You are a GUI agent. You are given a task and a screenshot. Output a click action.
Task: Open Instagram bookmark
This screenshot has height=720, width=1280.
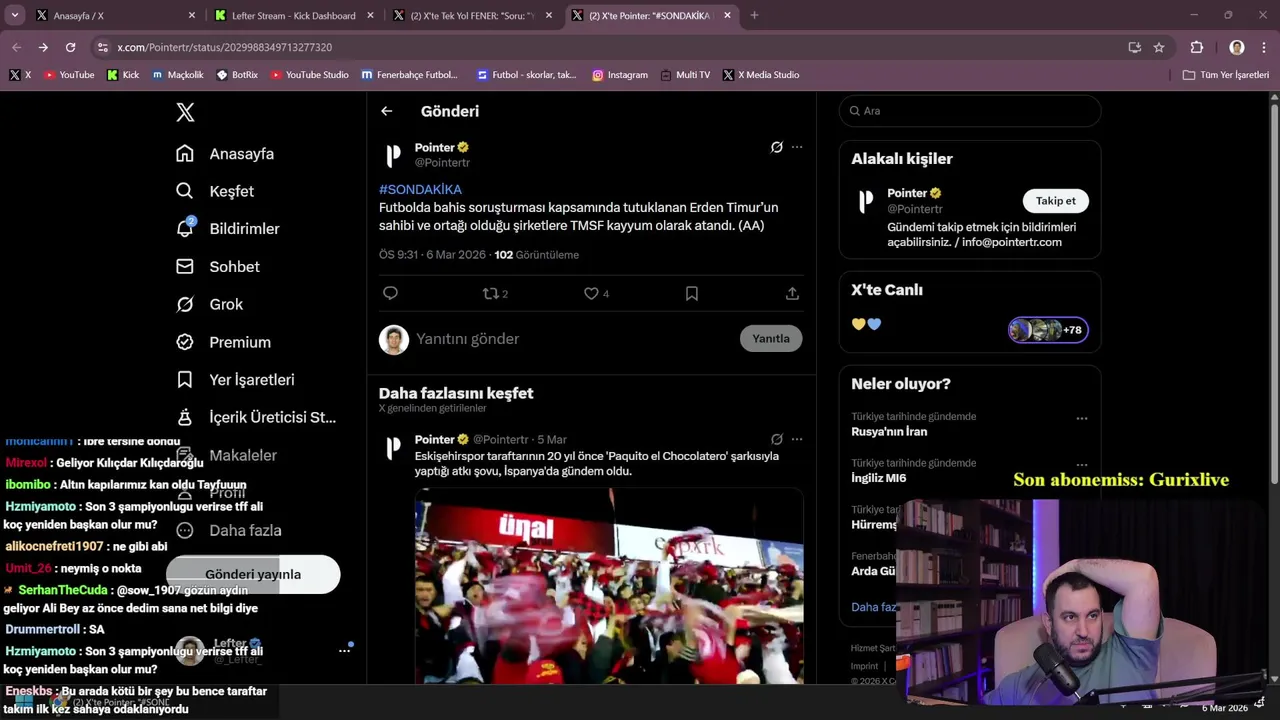coord(620,75)
